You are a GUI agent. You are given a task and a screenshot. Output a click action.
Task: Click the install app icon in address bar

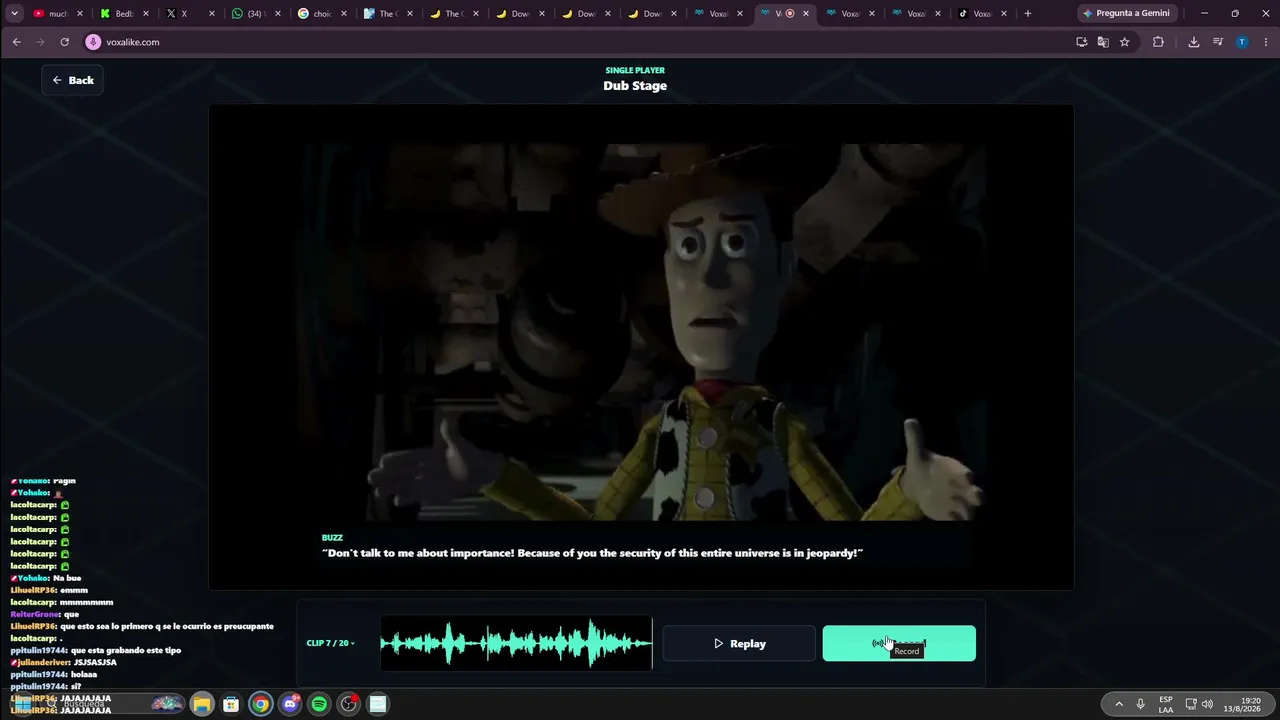(x=1081, y=42)
